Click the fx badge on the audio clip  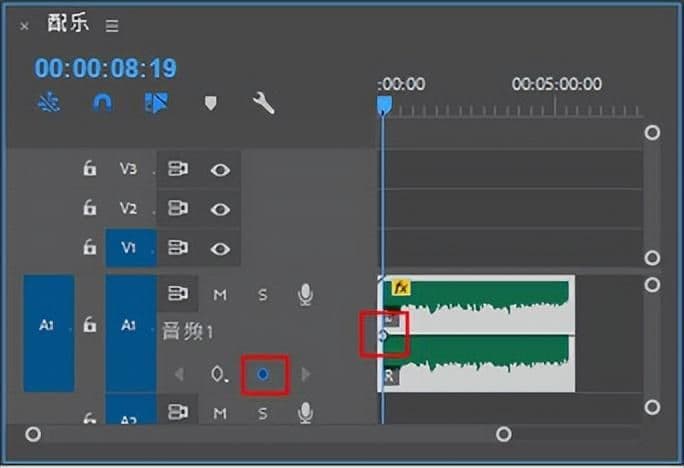click(x=401, y=288)
